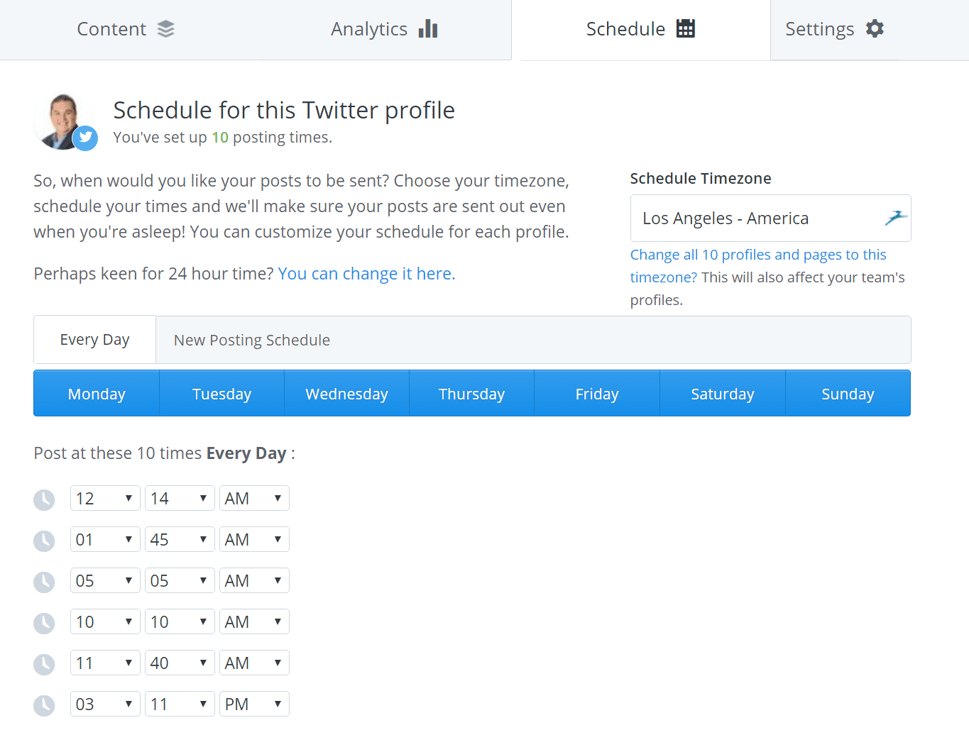Click the Analytics bar chart icon

pyautogui.click(x=428, y=28)
